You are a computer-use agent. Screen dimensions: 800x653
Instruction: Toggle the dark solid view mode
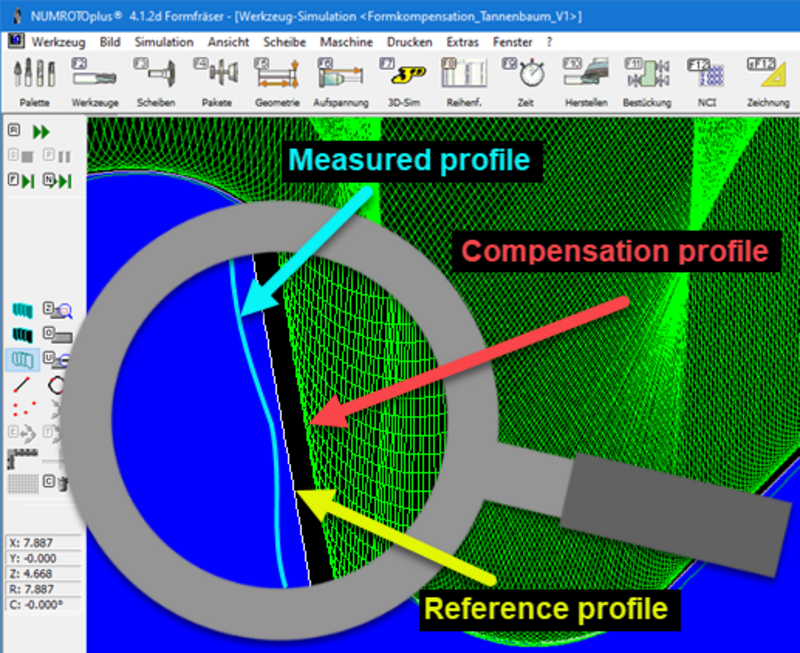click(21, 334)
